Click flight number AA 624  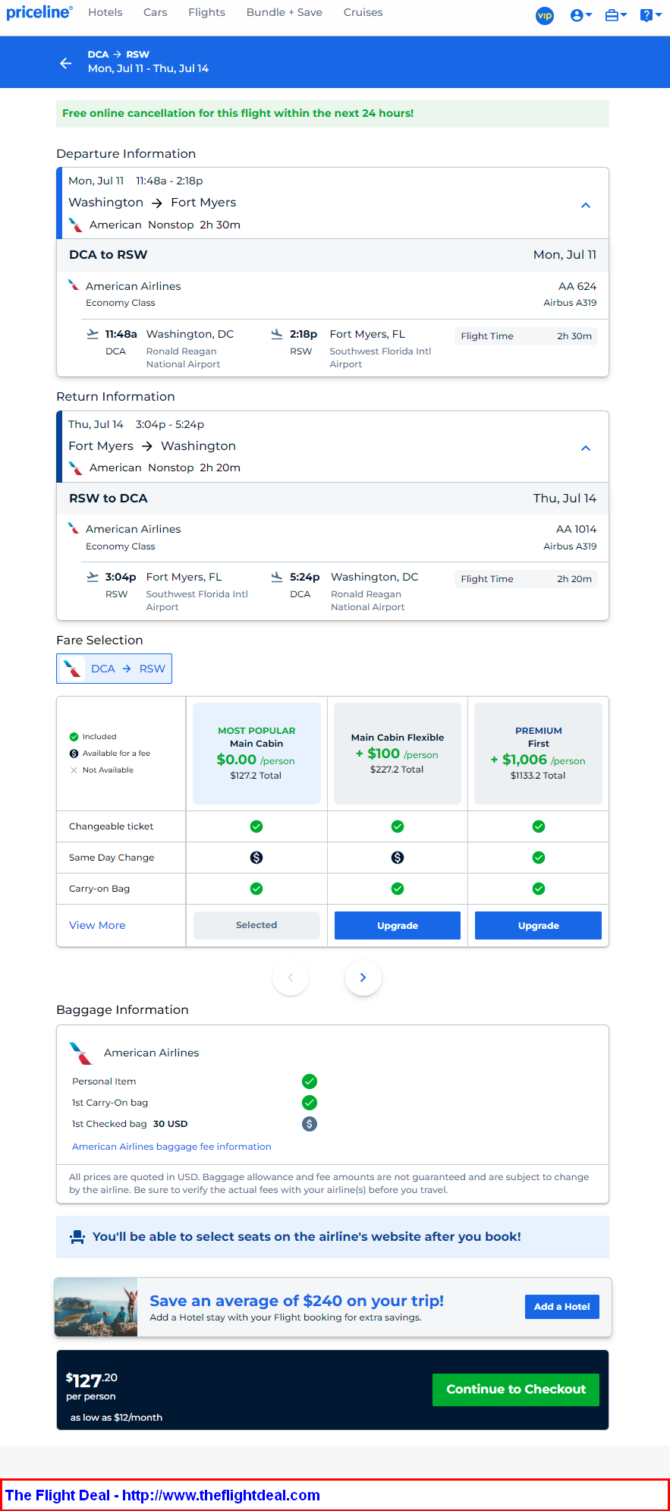(x=577, y=286)
